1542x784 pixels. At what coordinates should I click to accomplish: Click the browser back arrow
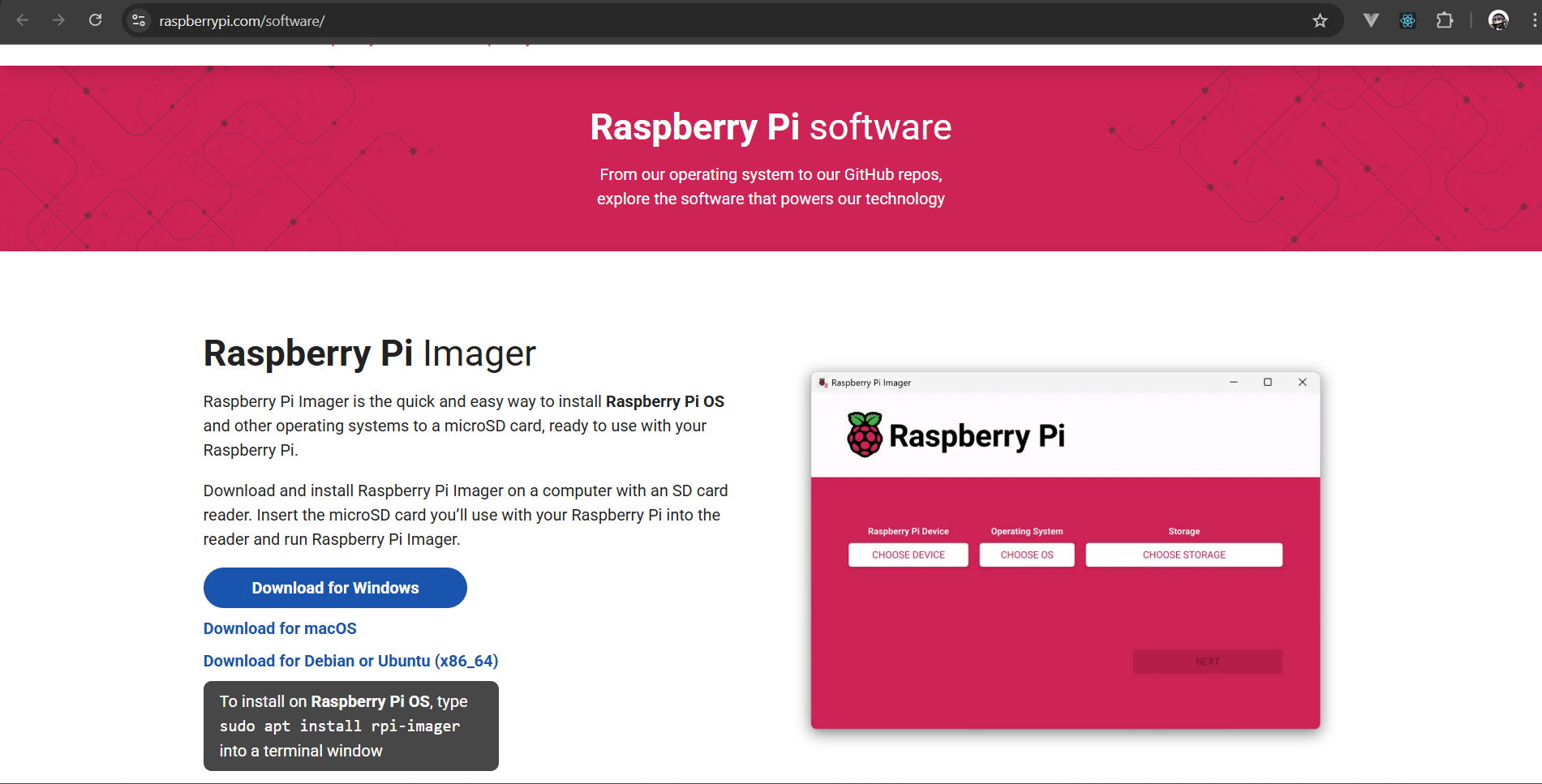pos(23,20)
